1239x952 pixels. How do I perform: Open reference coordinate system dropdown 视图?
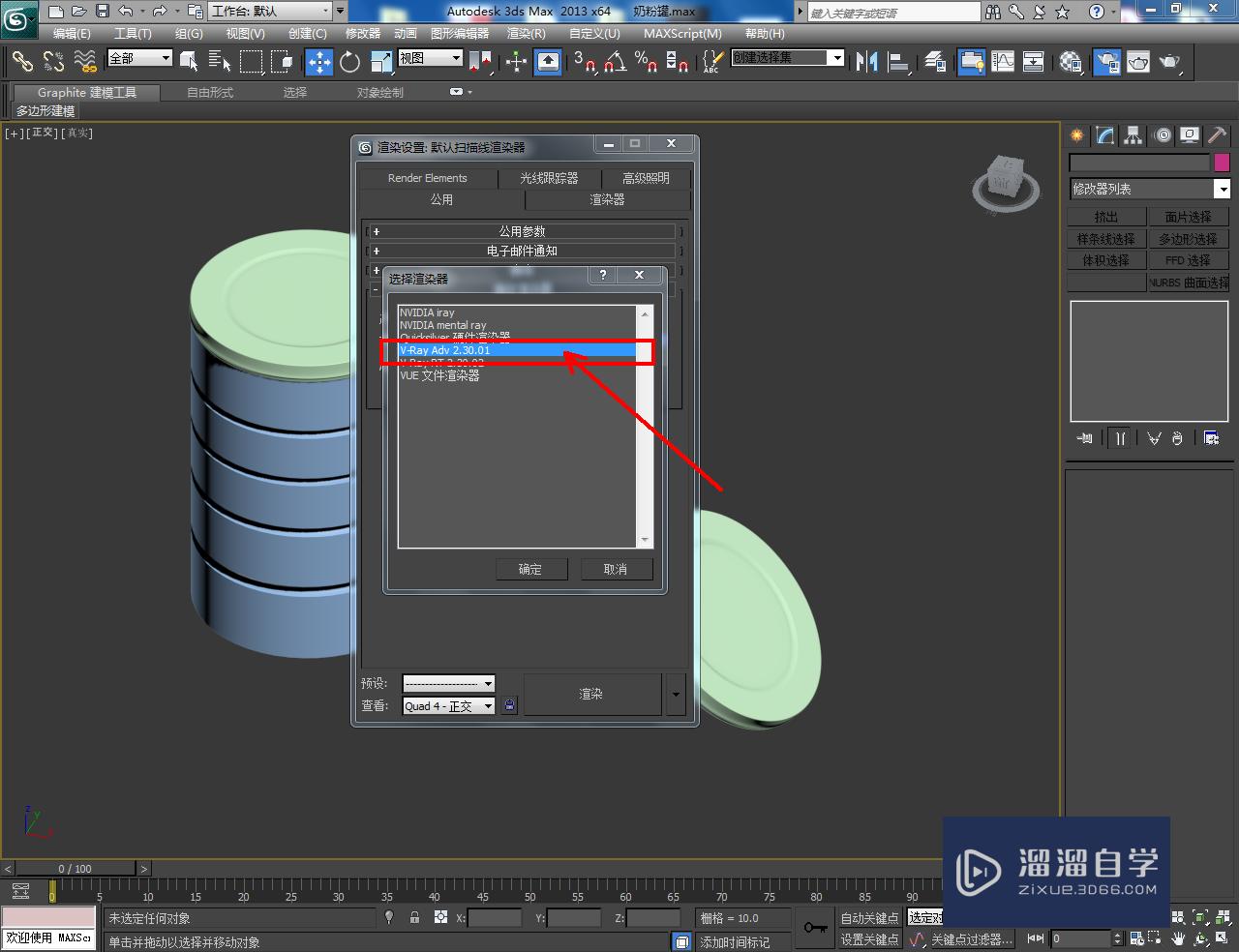click(x=431, y=58)
